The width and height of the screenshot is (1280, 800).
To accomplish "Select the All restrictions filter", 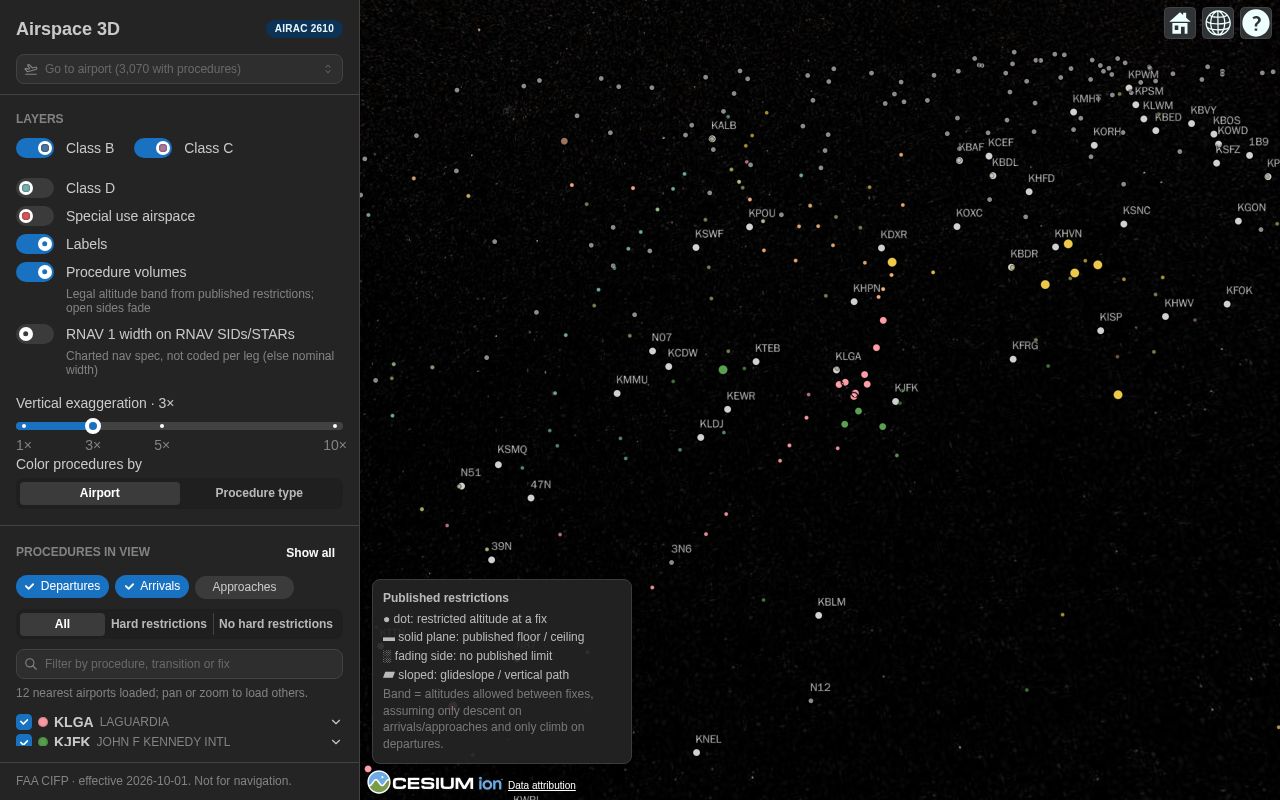I will 62,624.
